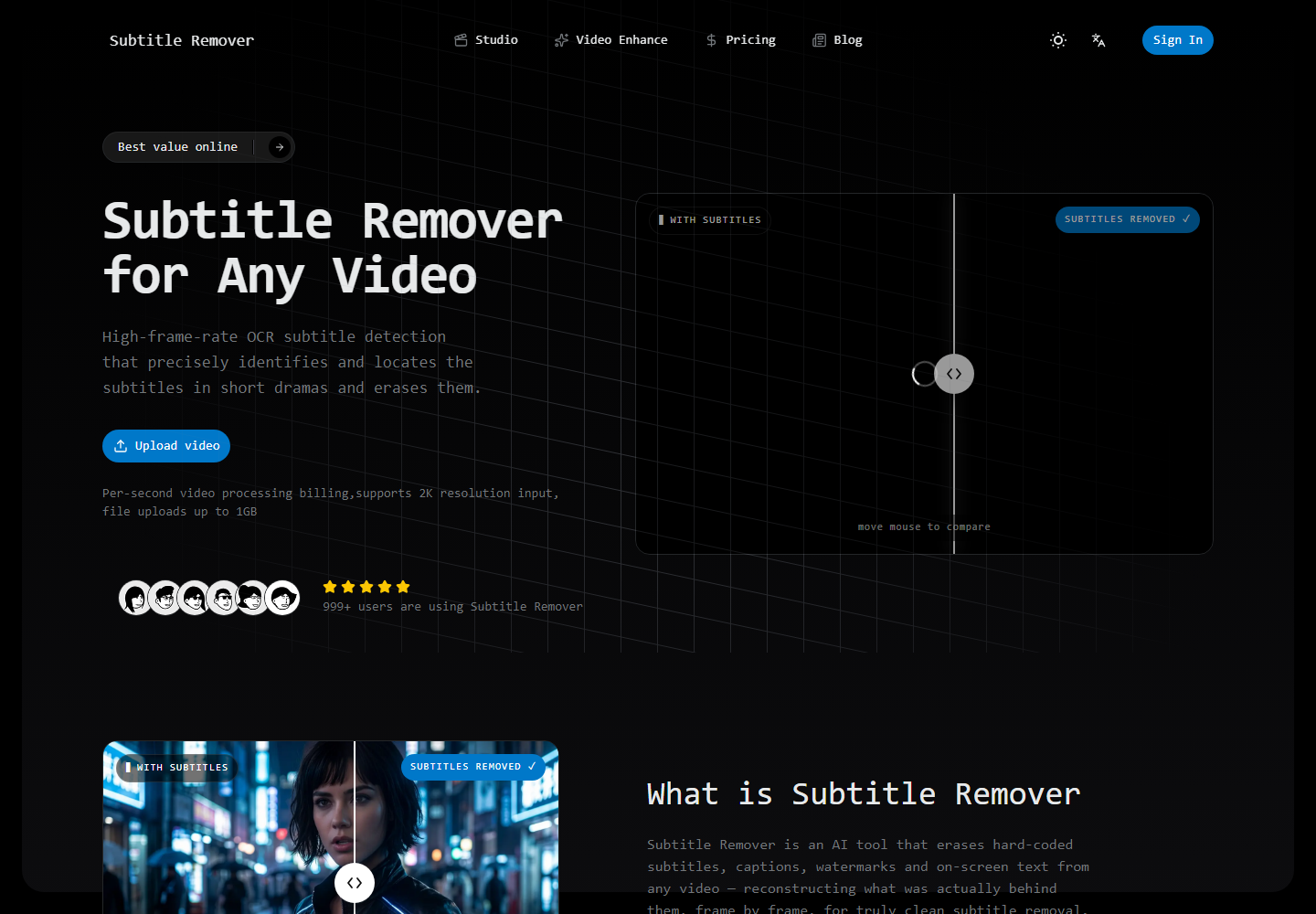Open the Video Enhance page
This screenshot has width=1316, height=914.
pyautogui.click(x=610, y=40)
